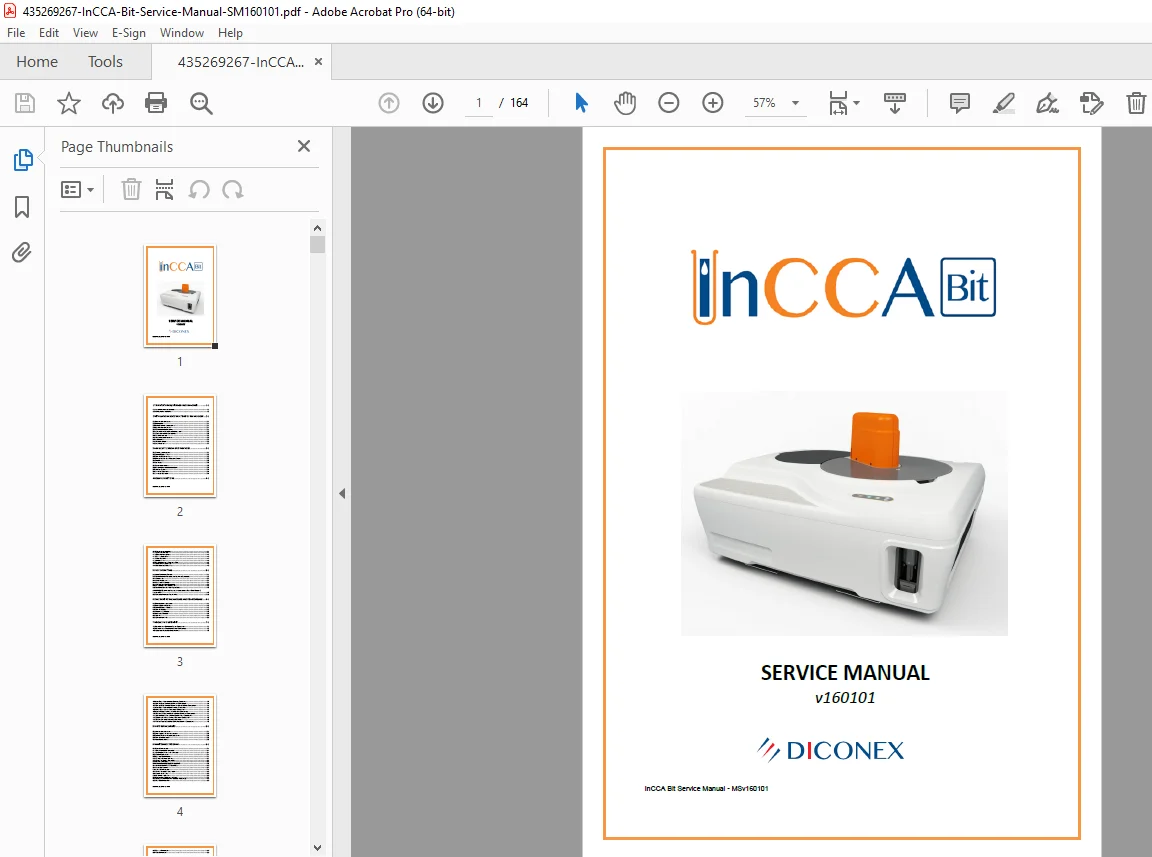Select the arrow Selection tool
The width and height of the screenshot is (1152, 857).
[581, 103]
